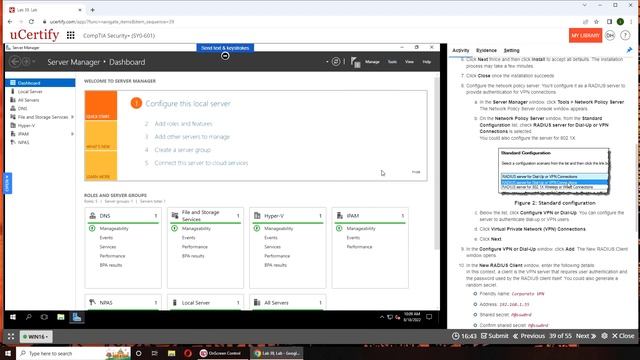Open the remote taskbar File Explorer icon
Screen dimensions: 640x360
[x=60, y=317]
